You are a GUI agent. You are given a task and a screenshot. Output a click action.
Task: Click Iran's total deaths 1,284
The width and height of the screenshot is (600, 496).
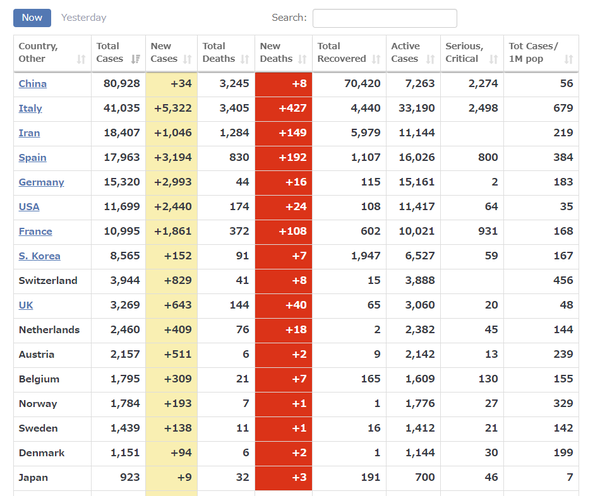[234, 133]
